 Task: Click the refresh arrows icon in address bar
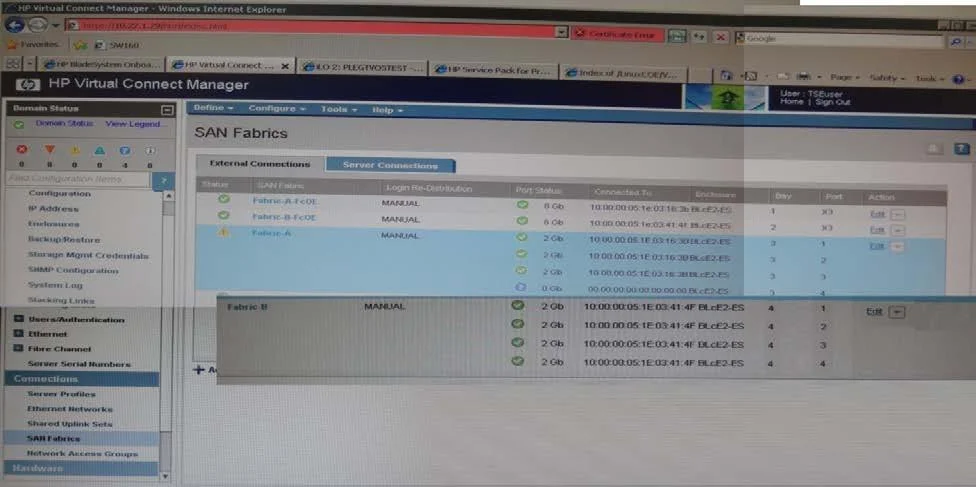(700, 37)
